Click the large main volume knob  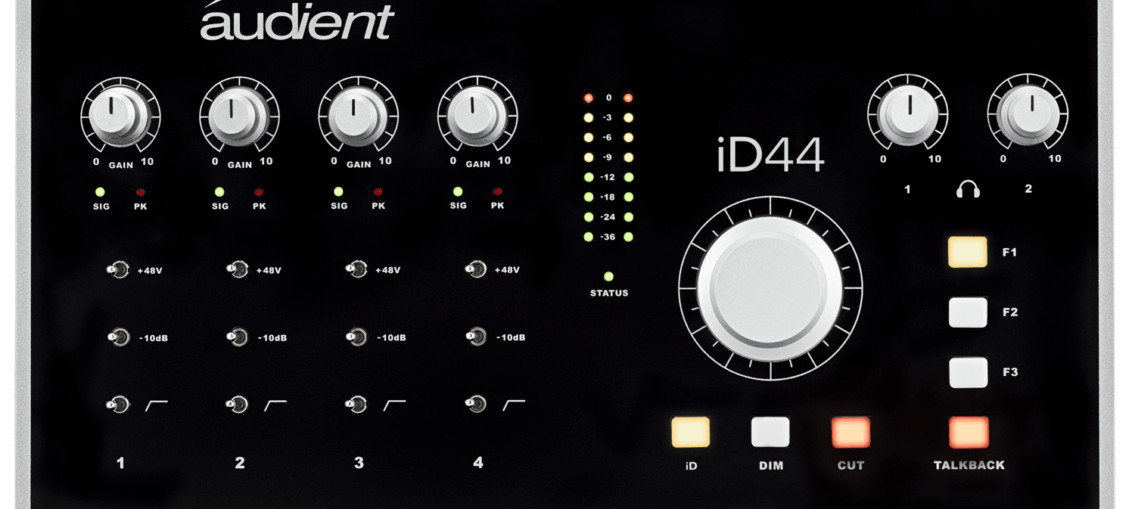point(768,287)
